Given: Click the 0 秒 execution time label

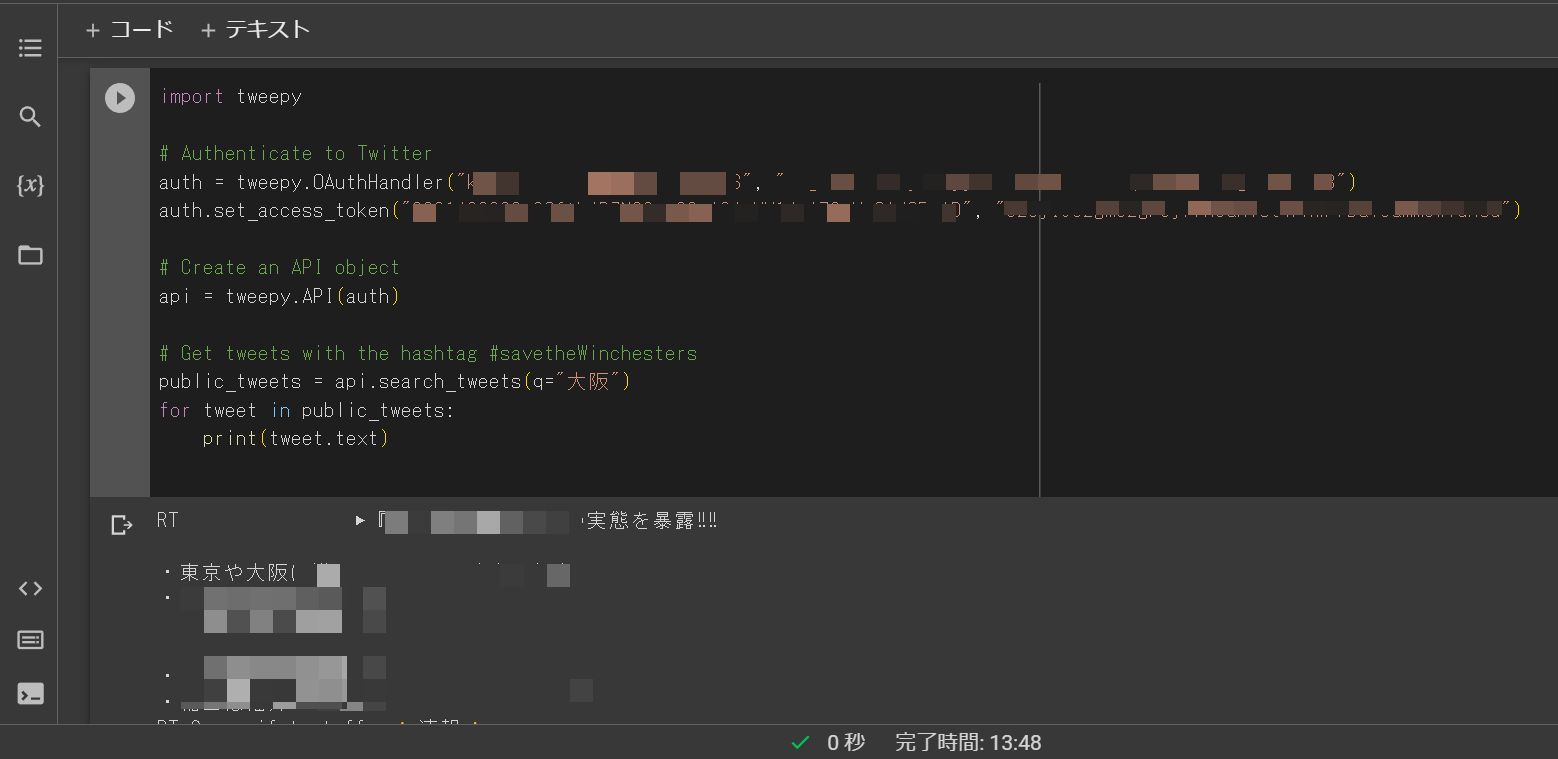Looking at the screenshot, I should pos(846,743).
